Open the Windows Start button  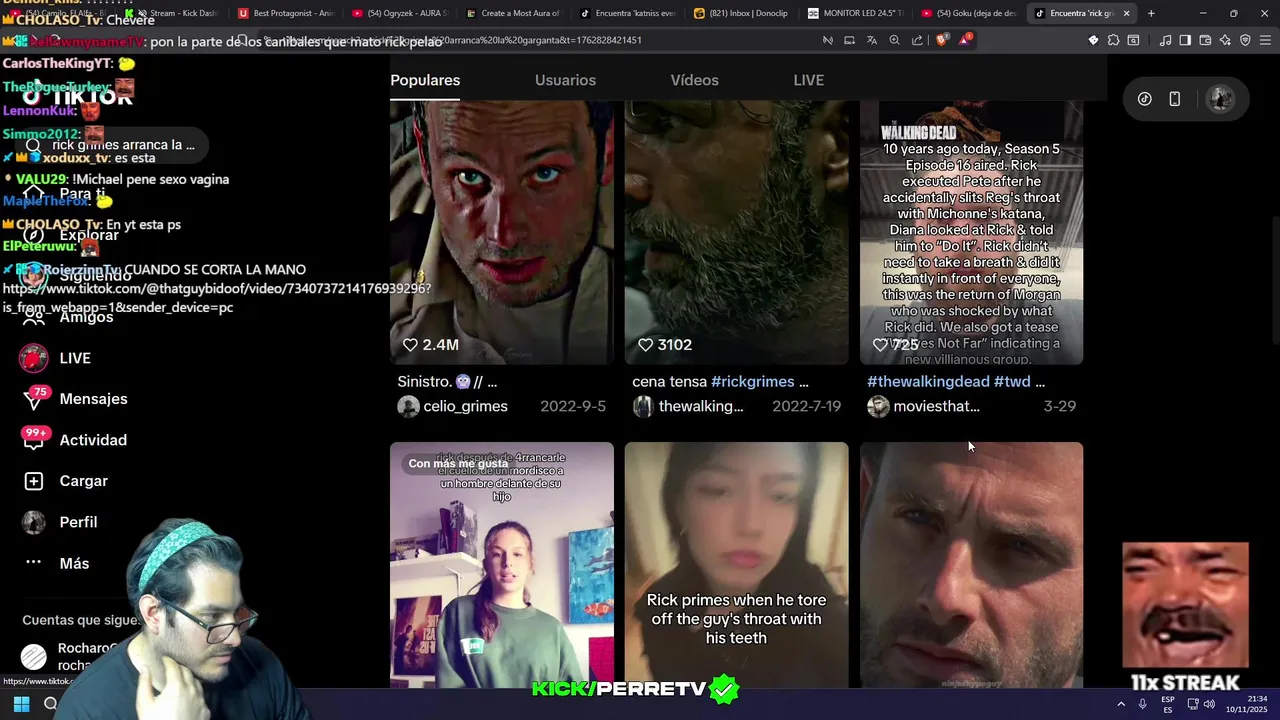pyautogui.click(x=21, y=704)
